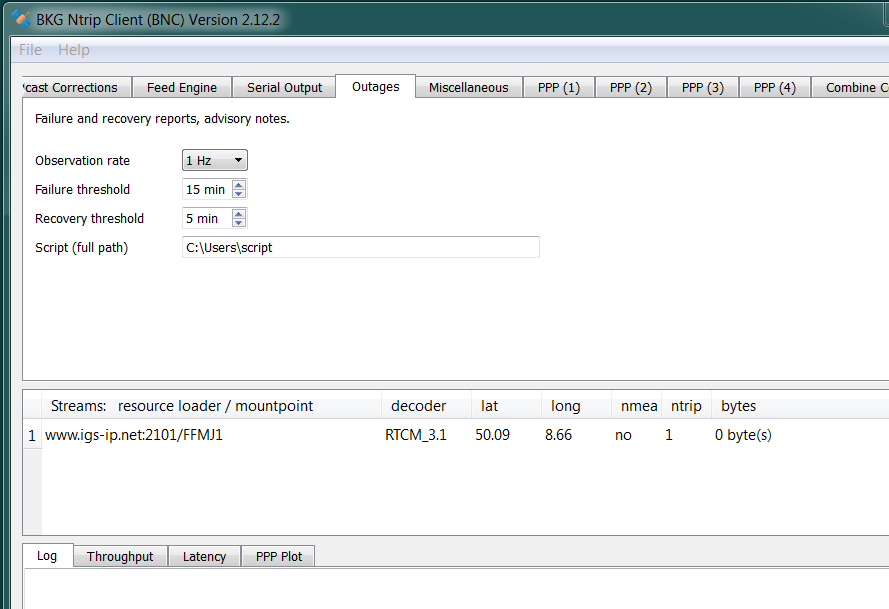Increase Failure threshold with up arrow

239,185
